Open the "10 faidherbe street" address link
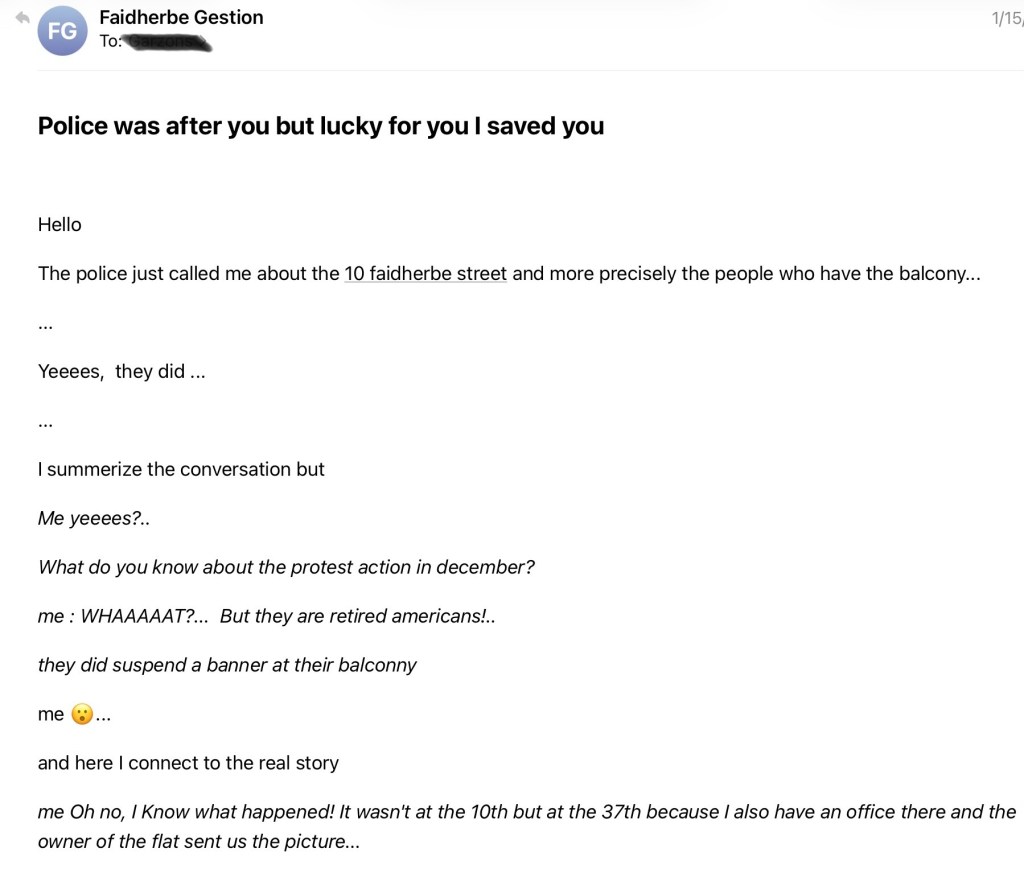This screenshot has width=1024, height=873. (425, 273)
